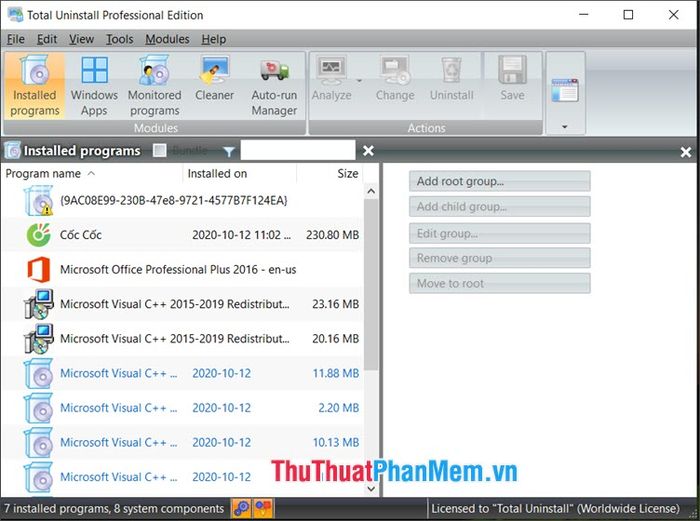Screen dimensions: 700x521
Task: Click Total Uninstall title bar app icon
Action: 15,15
